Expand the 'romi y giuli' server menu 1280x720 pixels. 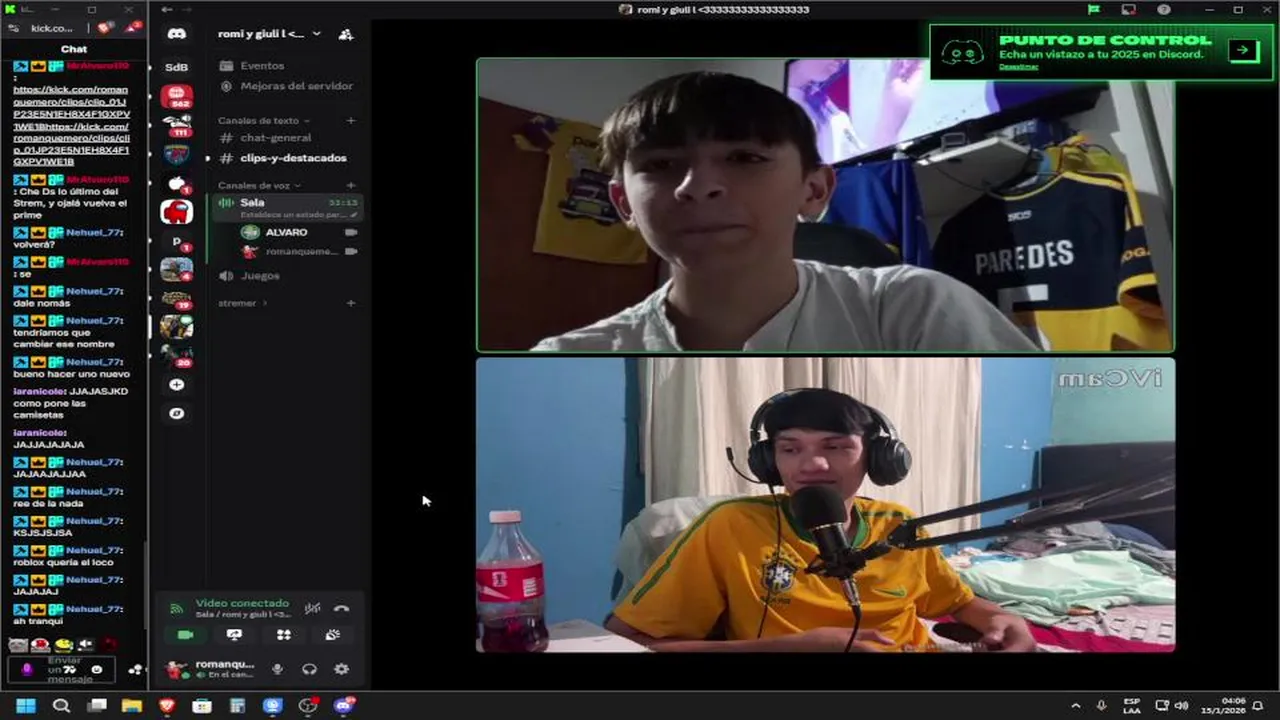270,34
